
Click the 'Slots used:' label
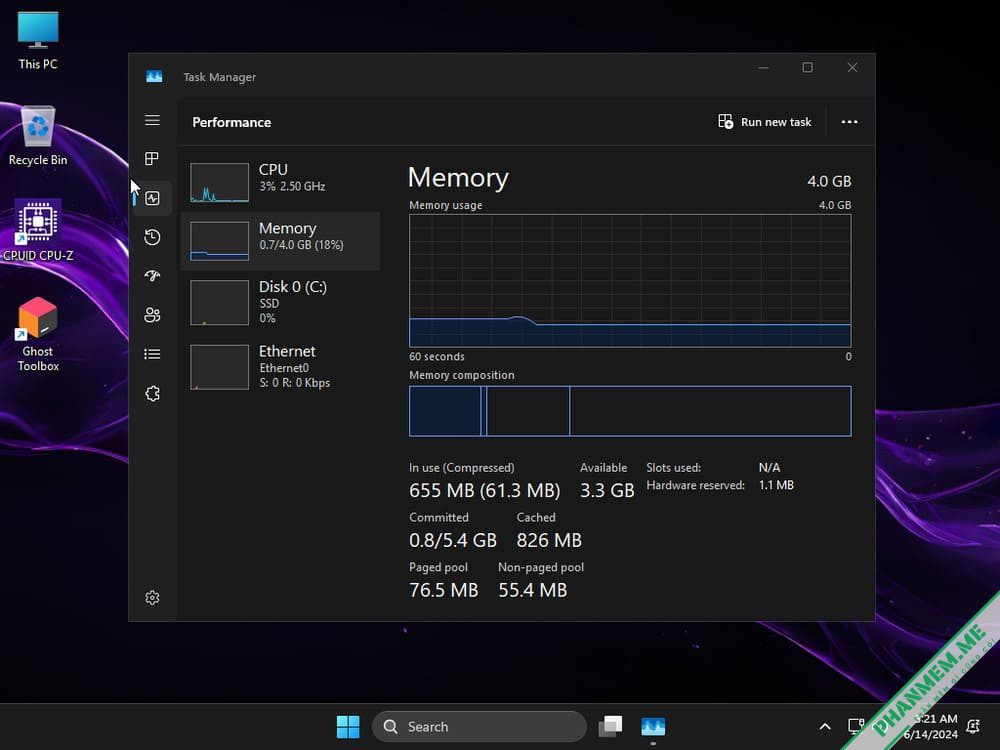[673, 467]
